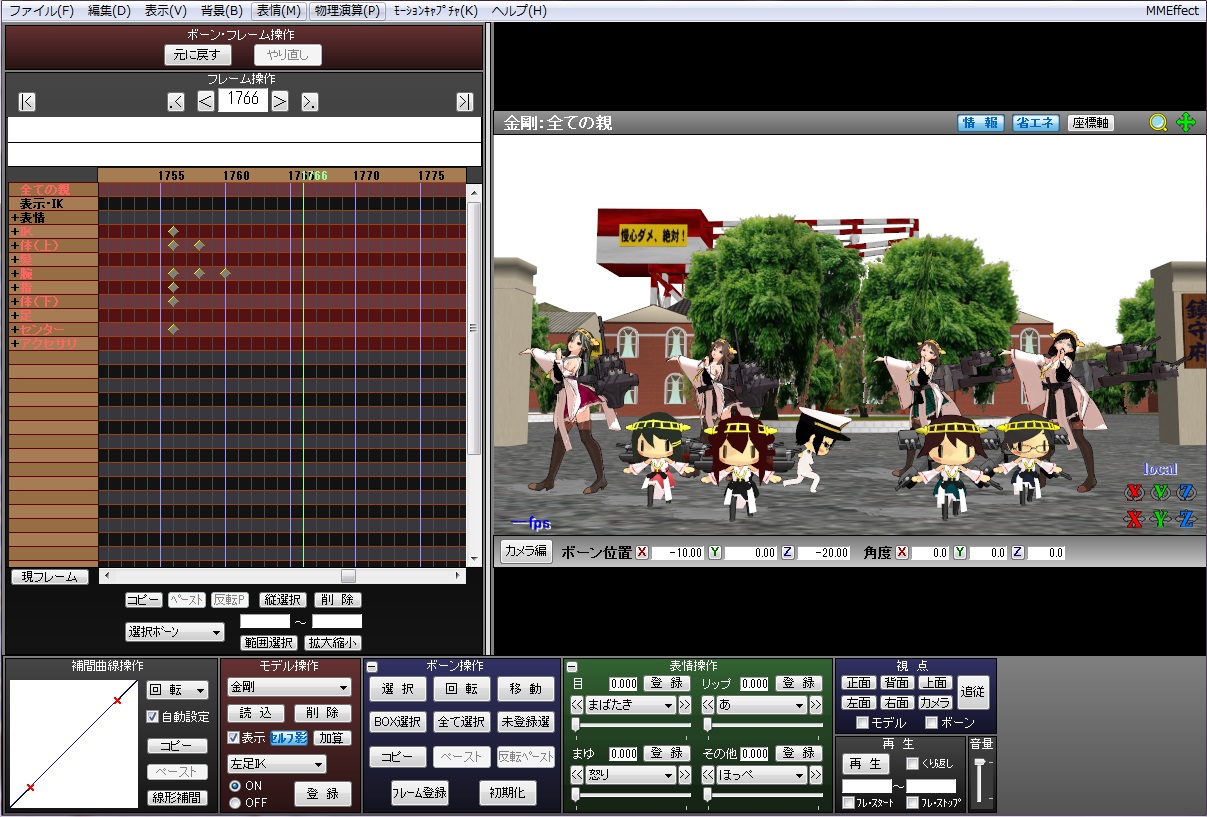Expand the 表情 timeline row

(x=15, y=218)
